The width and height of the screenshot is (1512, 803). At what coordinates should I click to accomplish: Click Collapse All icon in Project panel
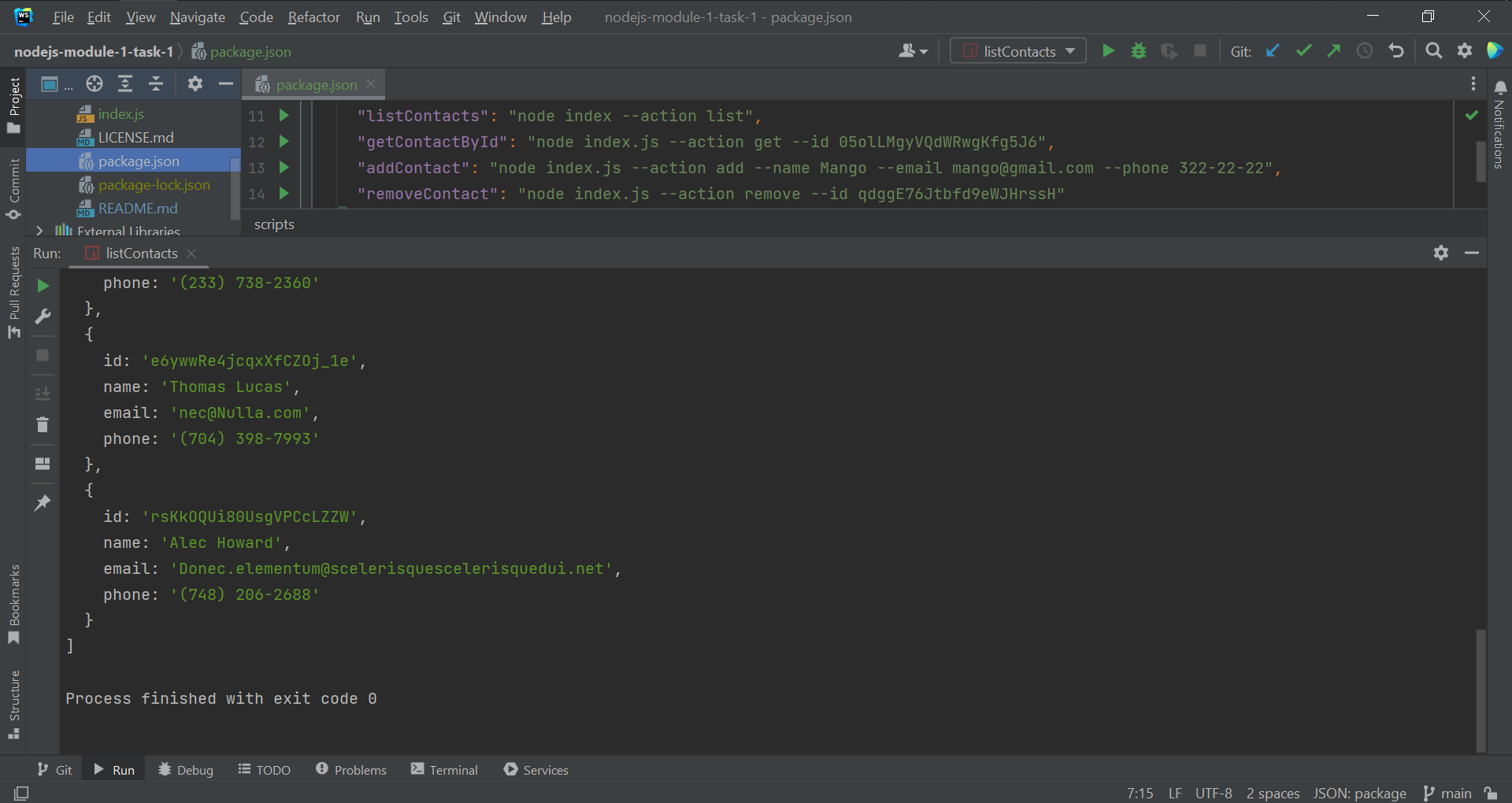click(156, 83)
